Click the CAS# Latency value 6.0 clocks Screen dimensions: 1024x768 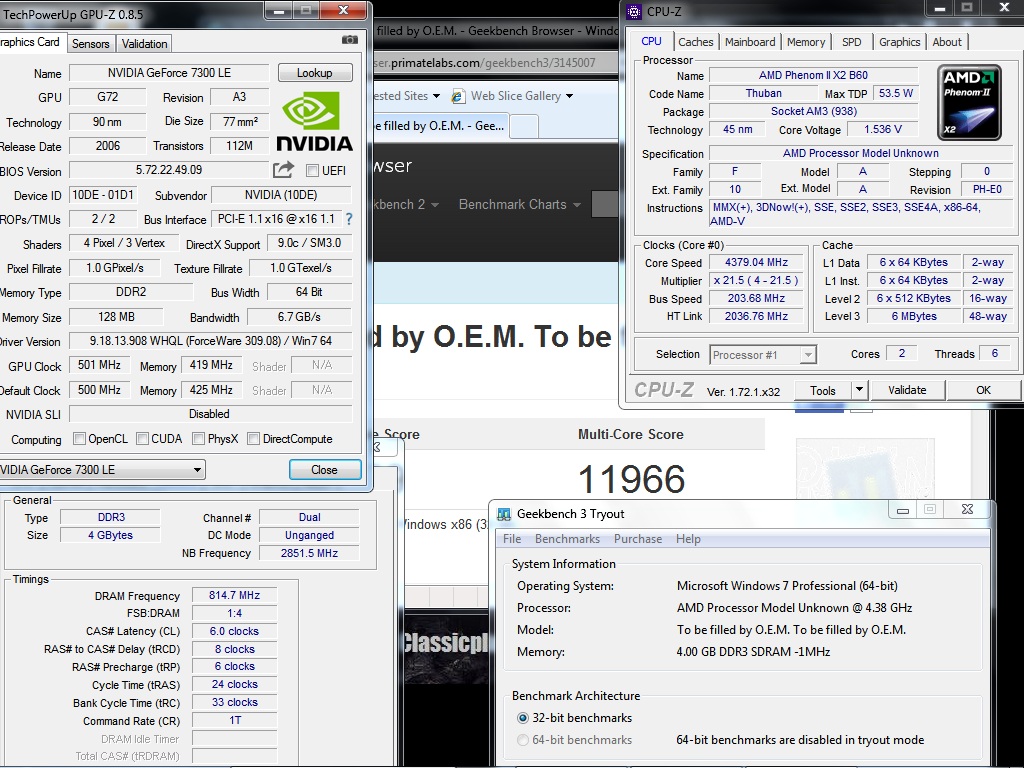[234, 631]
